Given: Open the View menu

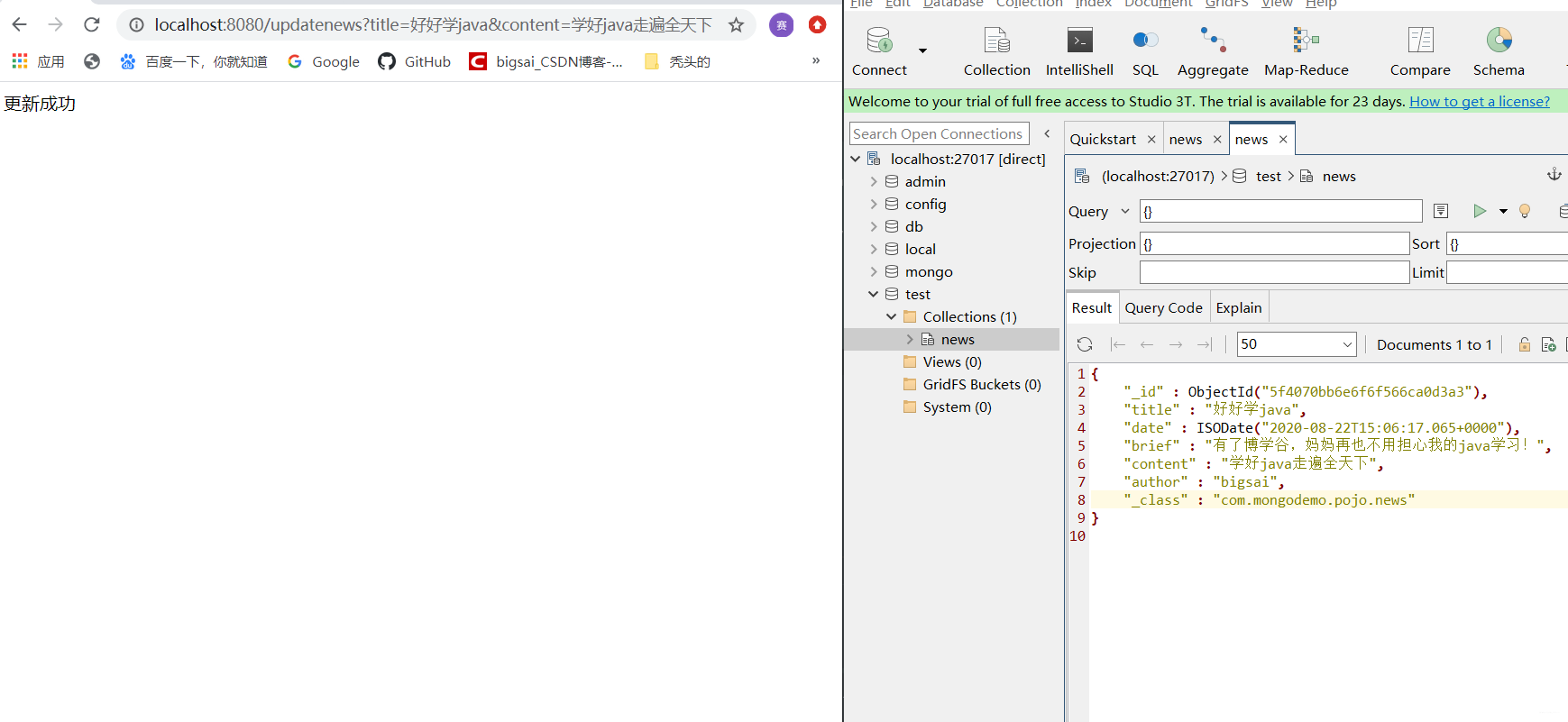Looking at the screenshot, I should click(x=1277, y=4).
